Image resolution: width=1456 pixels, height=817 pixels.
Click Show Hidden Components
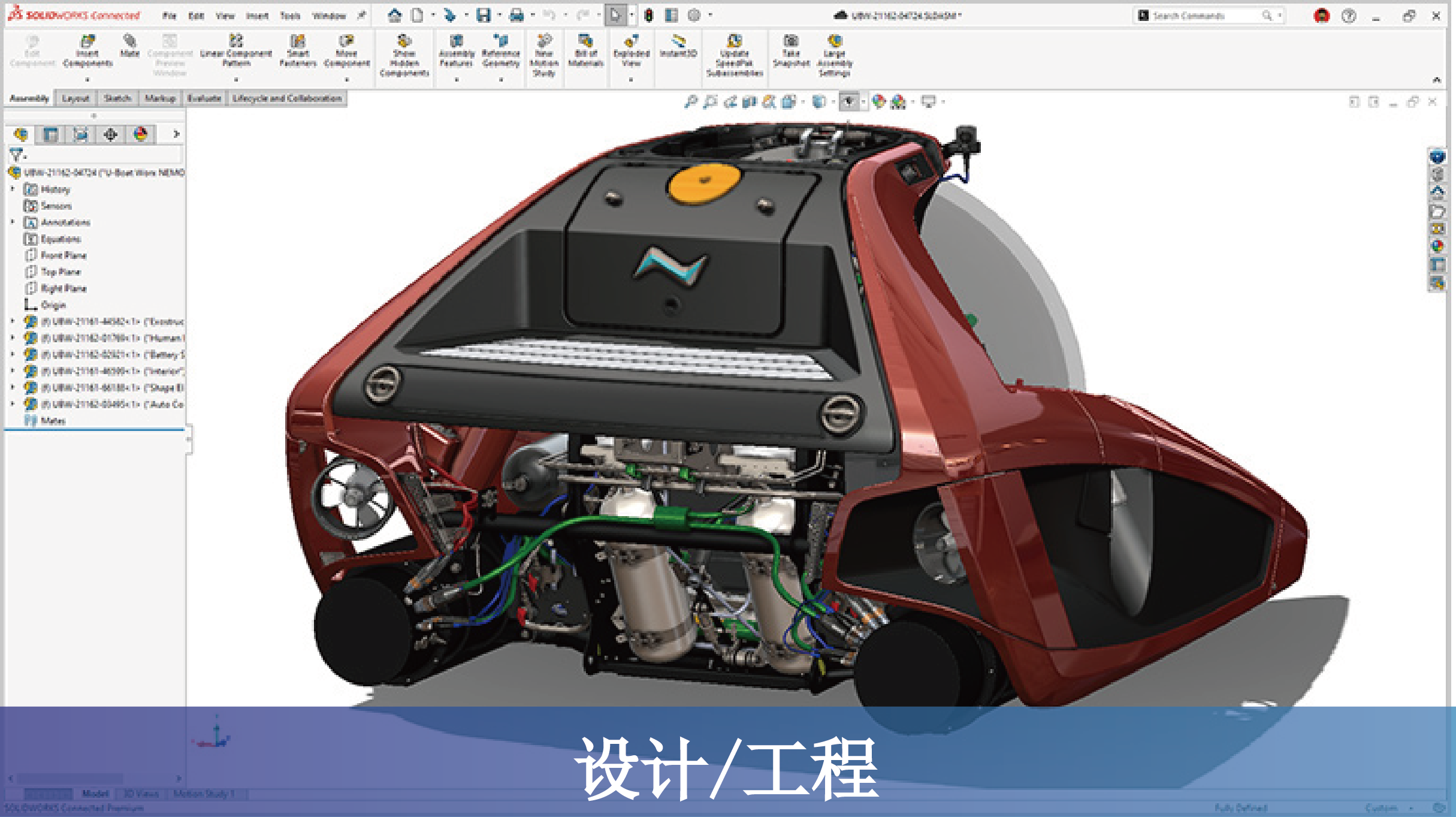pos(404,56)
